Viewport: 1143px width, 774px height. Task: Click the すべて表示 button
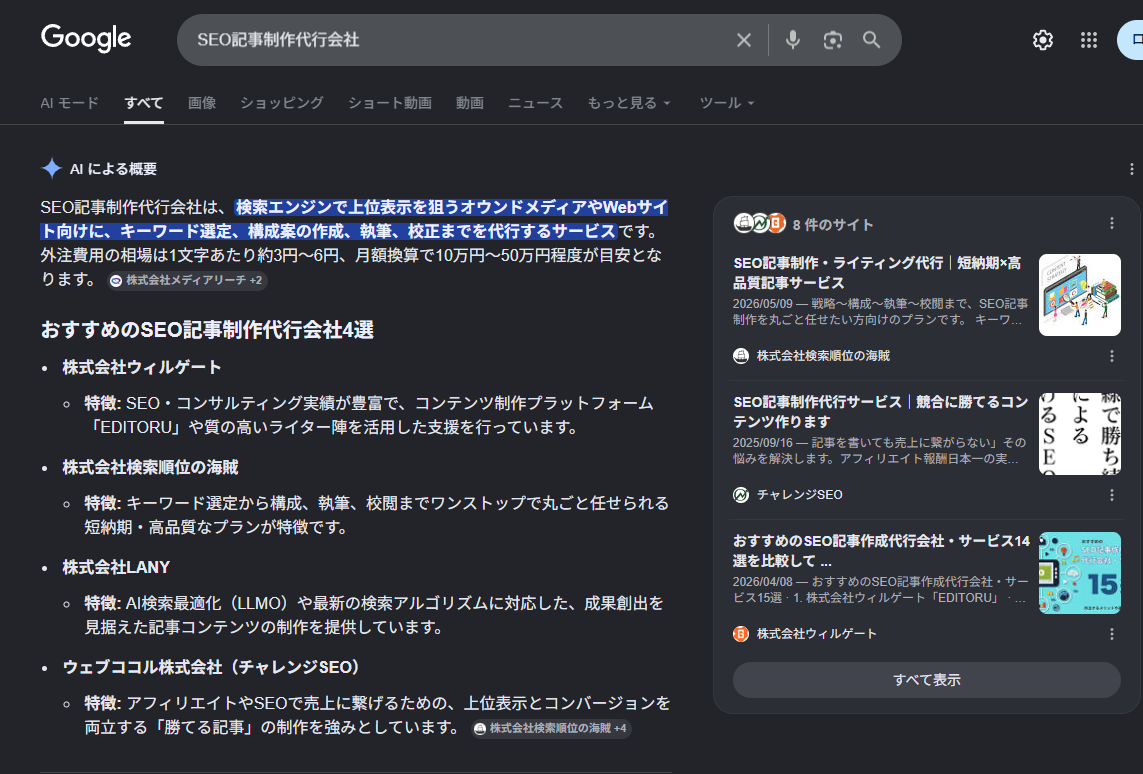pyautogui.click(x=927, y=680)
